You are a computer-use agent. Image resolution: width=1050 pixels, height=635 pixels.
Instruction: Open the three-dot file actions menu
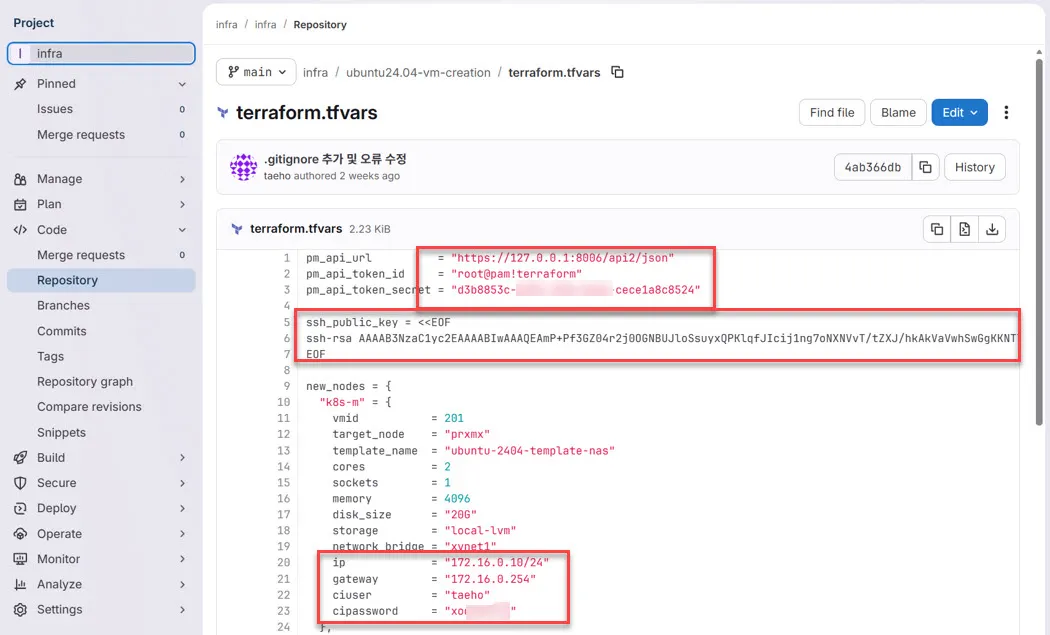click(1006, 113)
